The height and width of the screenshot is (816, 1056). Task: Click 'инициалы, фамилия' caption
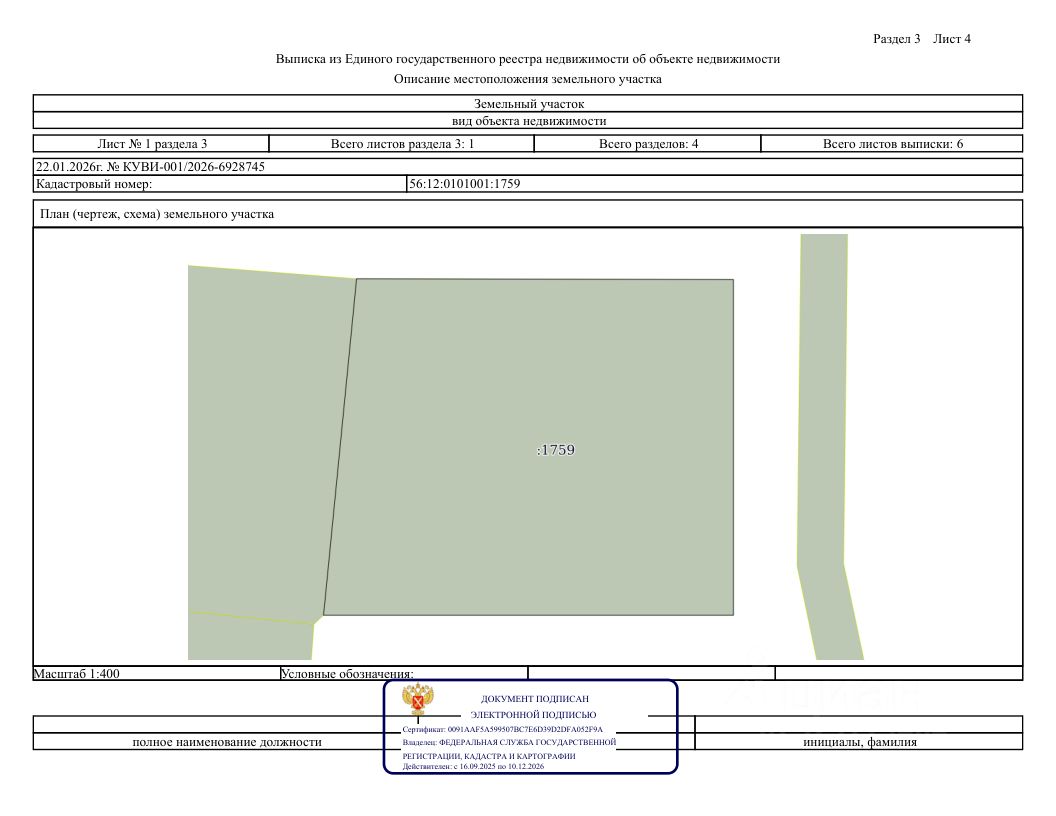[x=860, y=742]
